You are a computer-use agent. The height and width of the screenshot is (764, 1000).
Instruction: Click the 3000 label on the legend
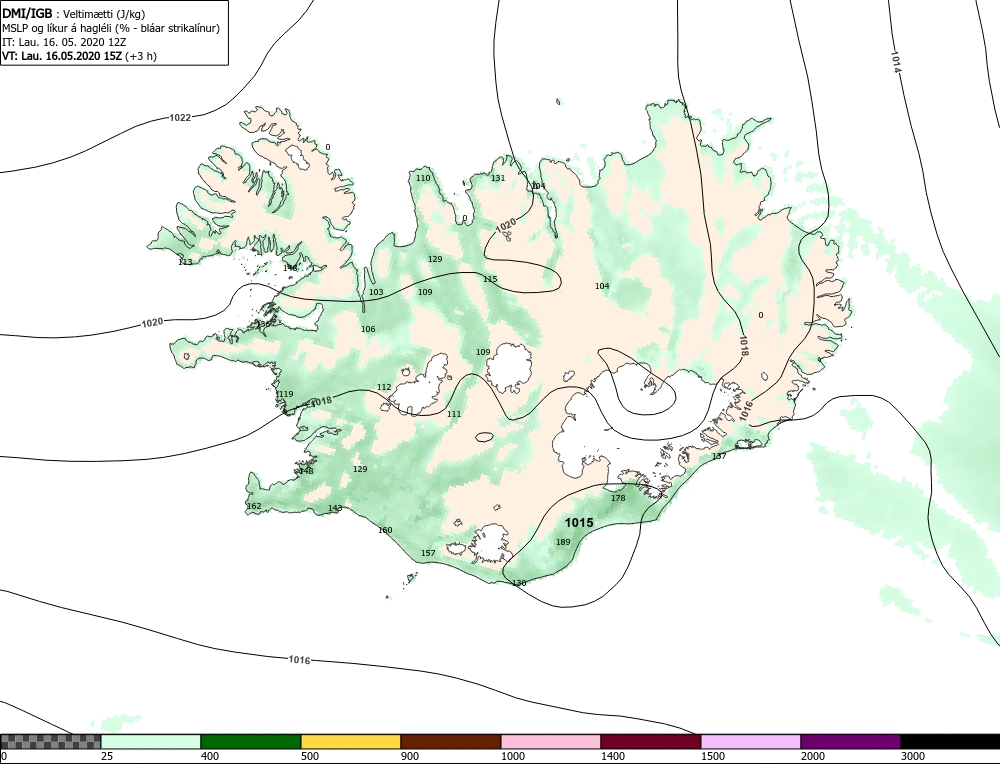914,756
